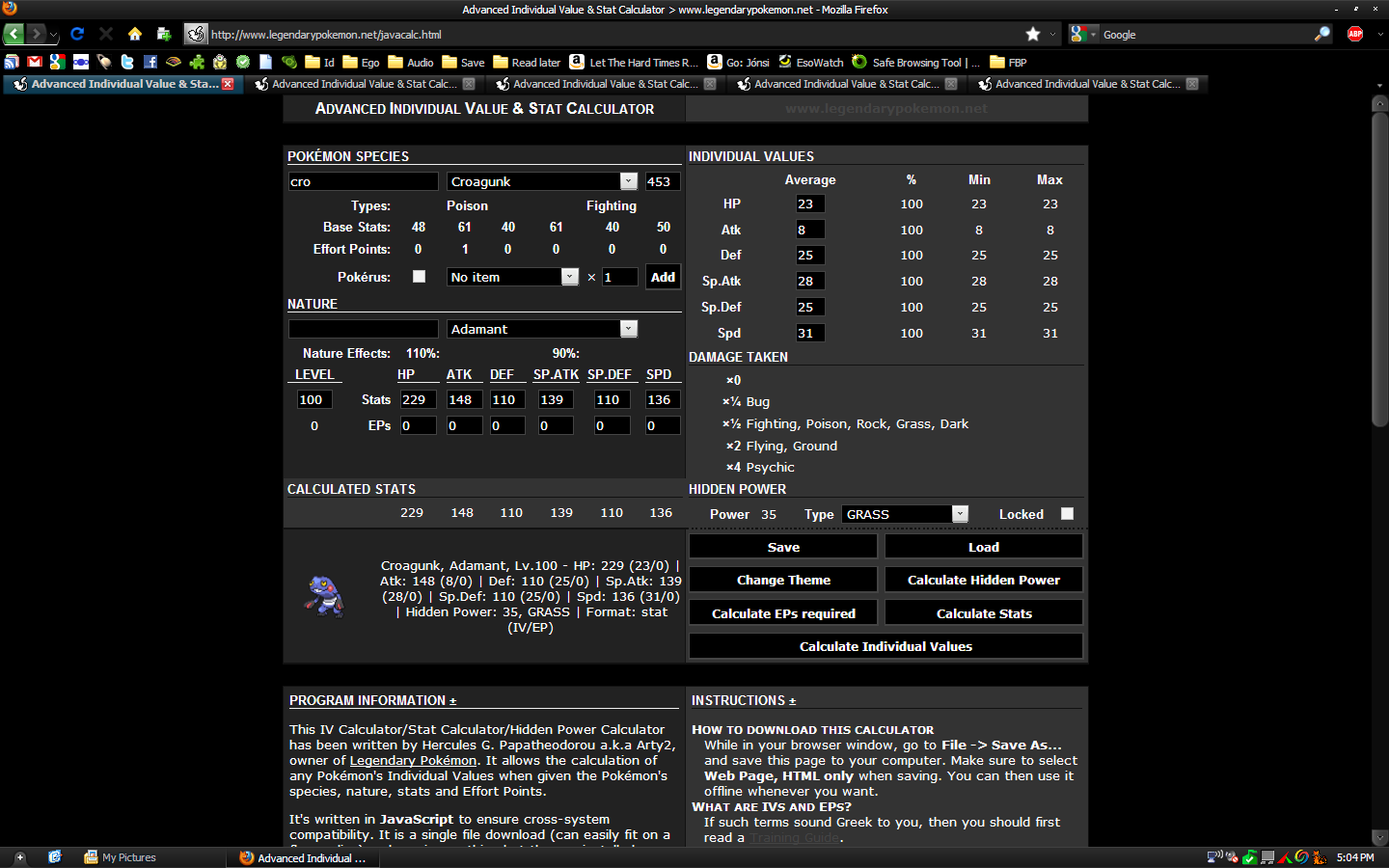Open the Google bookmark icon in bookmarks bar
This screenshot has height=868, width=1389.
click(x=58, y=62)
